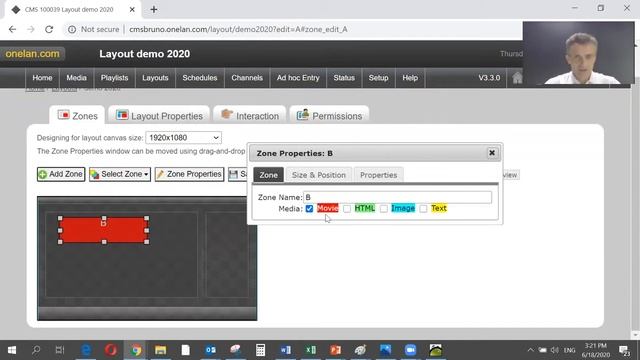The width and height of the screenshot is (640, 360).
Task: Switch to Chrome on the taskbar
Action: click(x=136, y=350)
